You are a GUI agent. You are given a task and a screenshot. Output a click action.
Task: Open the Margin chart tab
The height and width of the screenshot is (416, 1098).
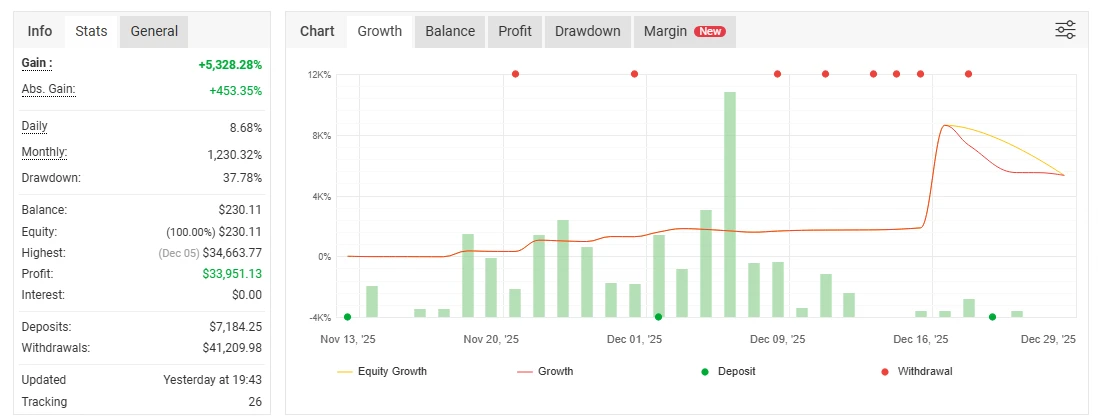666,31
